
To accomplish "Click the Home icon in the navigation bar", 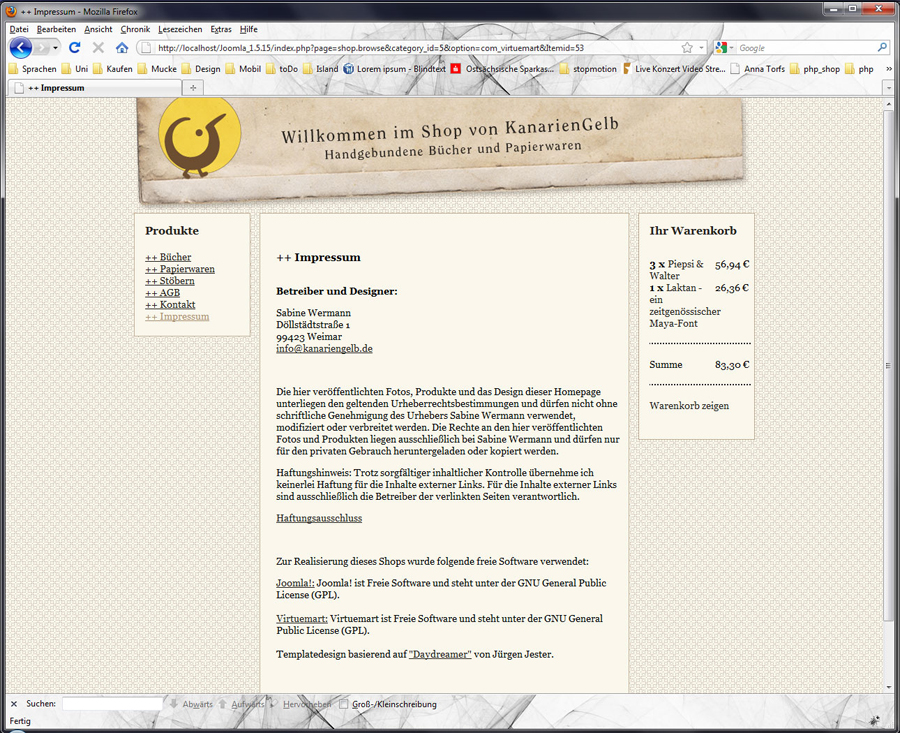I will (122, 48).
